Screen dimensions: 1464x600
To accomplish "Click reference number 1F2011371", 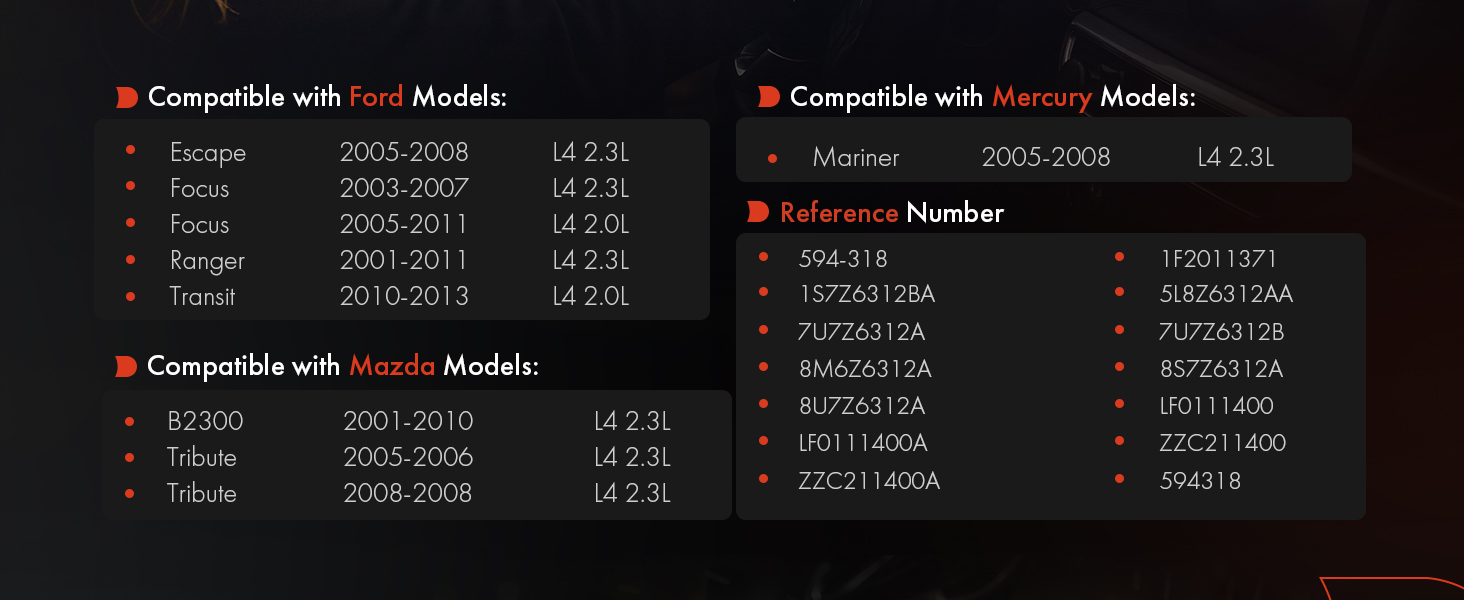I will pyautogui.click(x=1218, y=259).
